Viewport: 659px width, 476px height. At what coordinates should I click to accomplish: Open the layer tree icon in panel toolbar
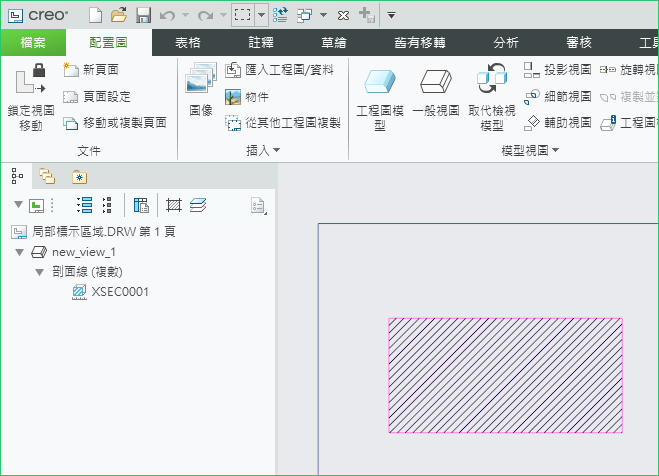(x=199, y=205)
